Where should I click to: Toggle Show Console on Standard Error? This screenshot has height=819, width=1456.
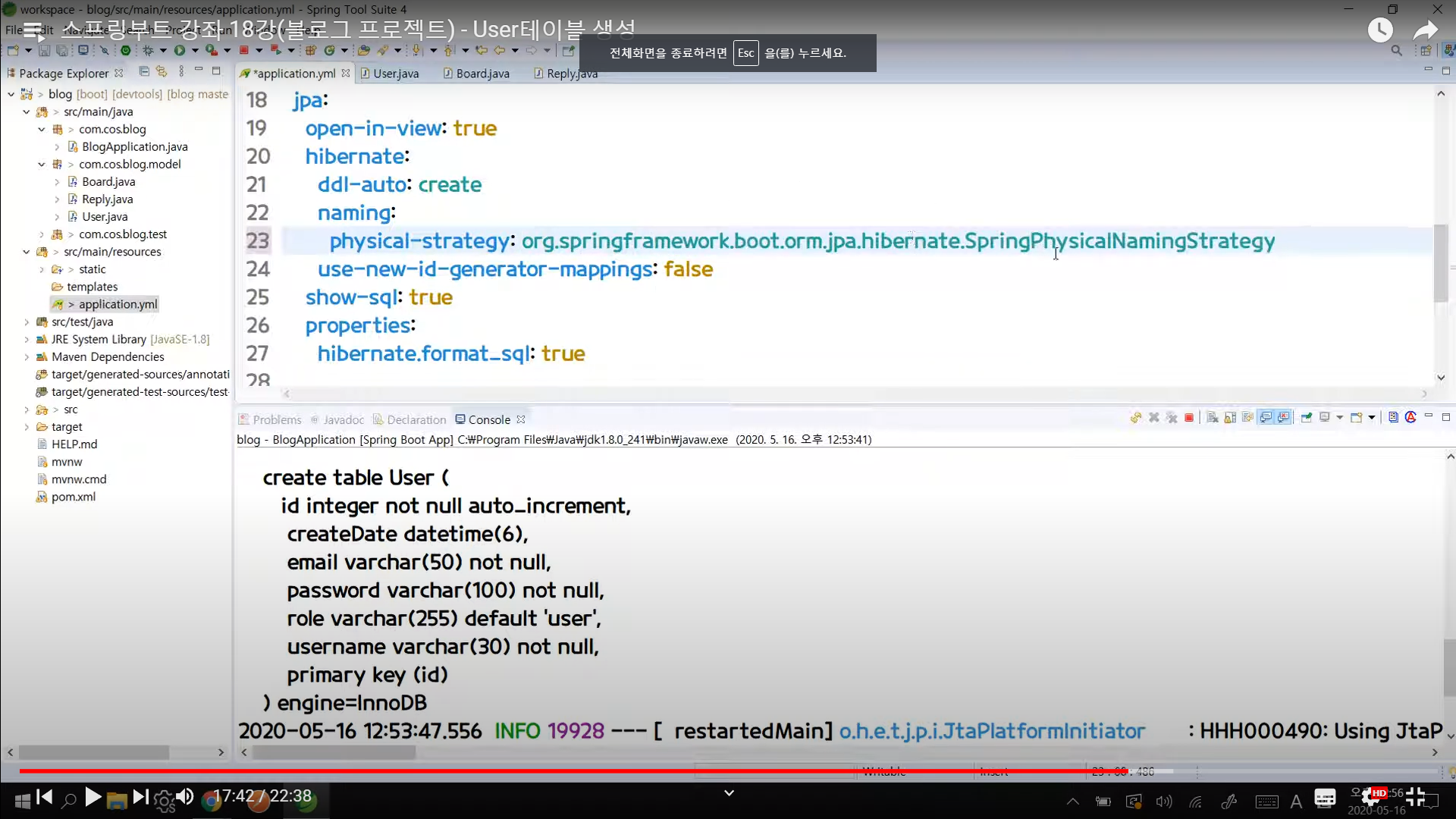click(x=1283, y=418)
